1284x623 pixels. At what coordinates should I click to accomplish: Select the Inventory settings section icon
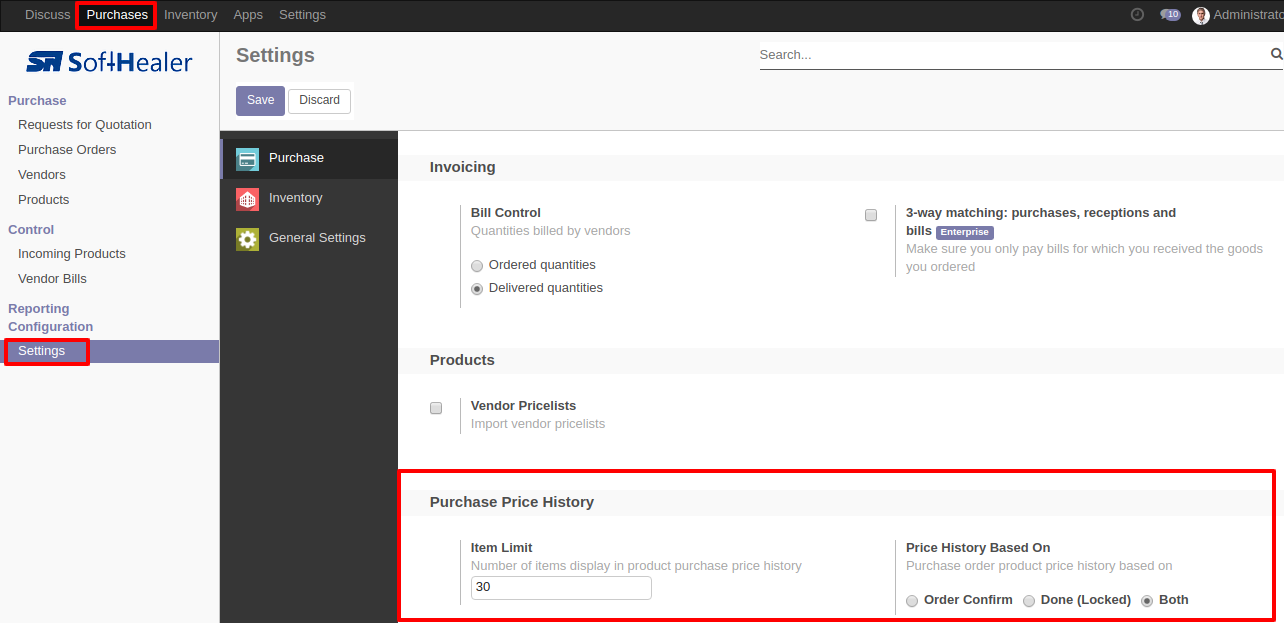[x=247, y=199]
